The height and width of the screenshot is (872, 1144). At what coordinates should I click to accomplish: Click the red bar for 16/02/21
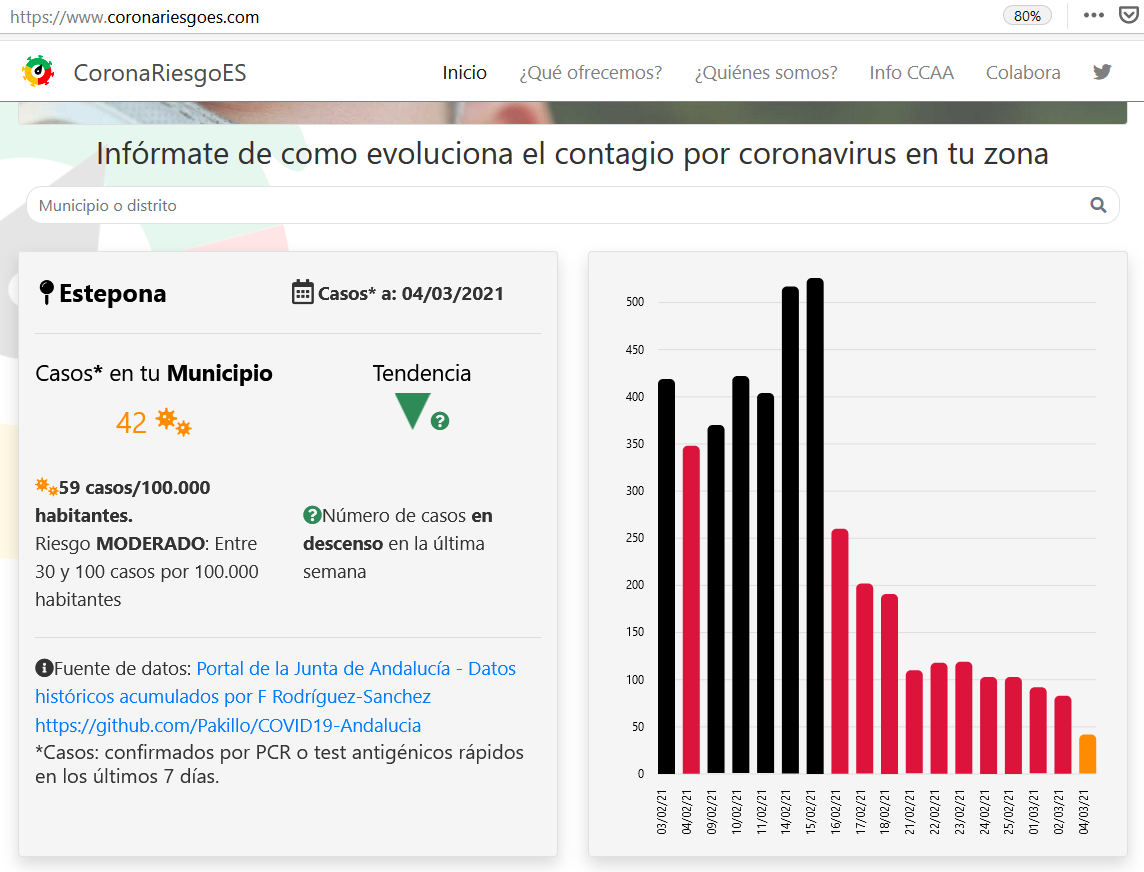pyautogui.click(x=840, y=651)
